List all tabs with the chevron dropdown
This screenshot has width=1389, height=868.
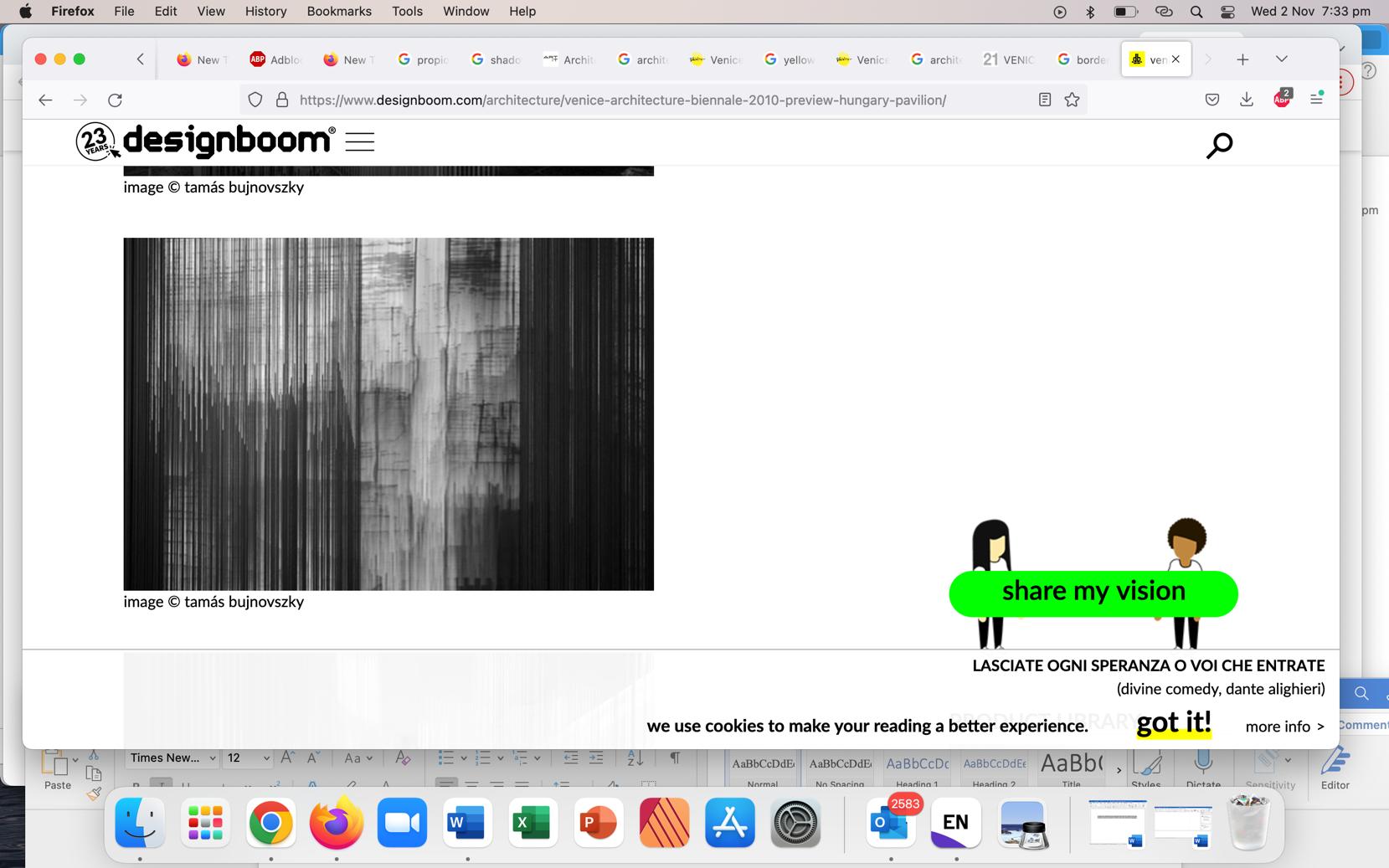1281,59
